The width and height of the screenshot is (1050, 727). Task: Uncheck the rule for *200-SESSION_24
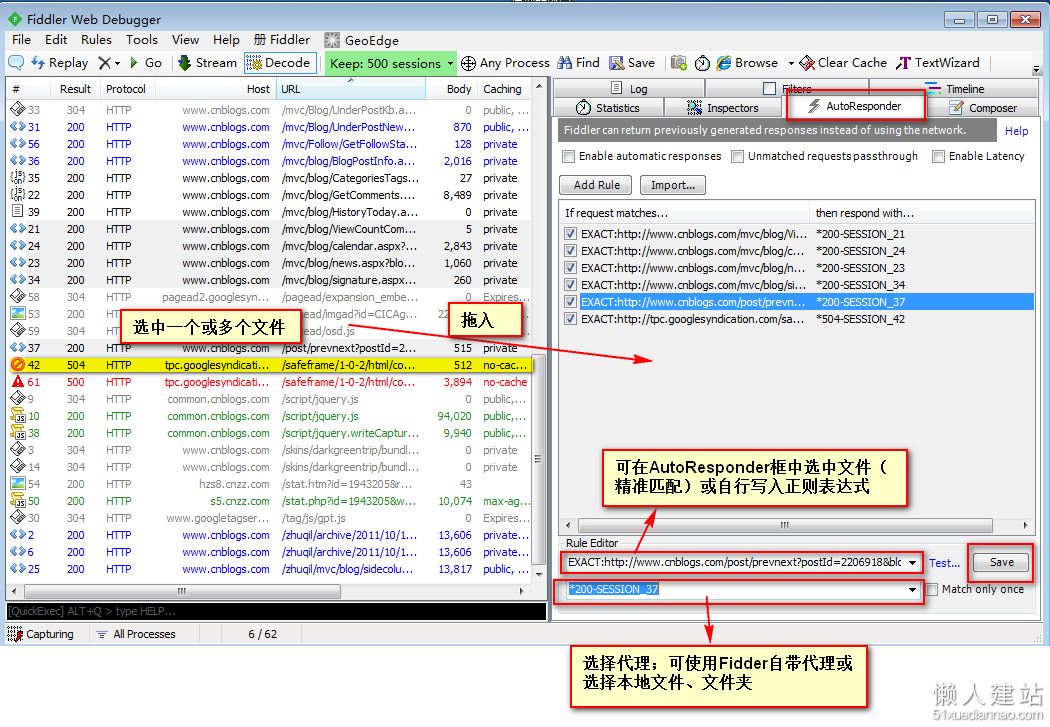pos(571,251)
